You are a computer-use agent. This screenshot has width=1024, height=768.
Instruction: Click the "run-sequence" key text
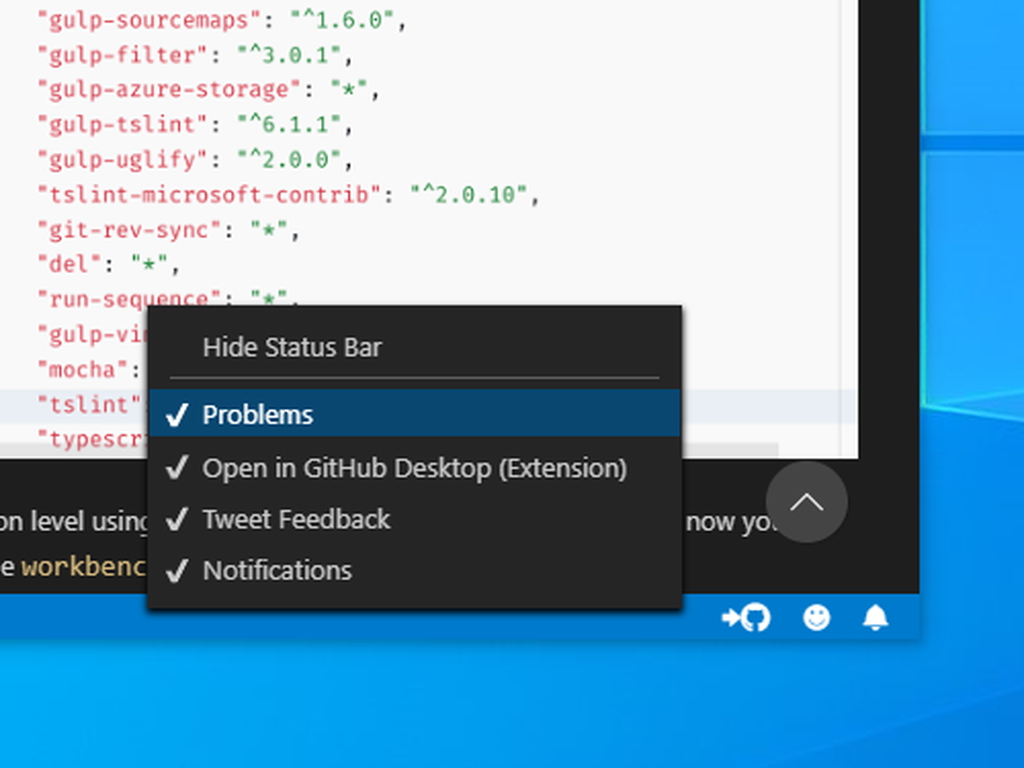(x=130, y=299)
